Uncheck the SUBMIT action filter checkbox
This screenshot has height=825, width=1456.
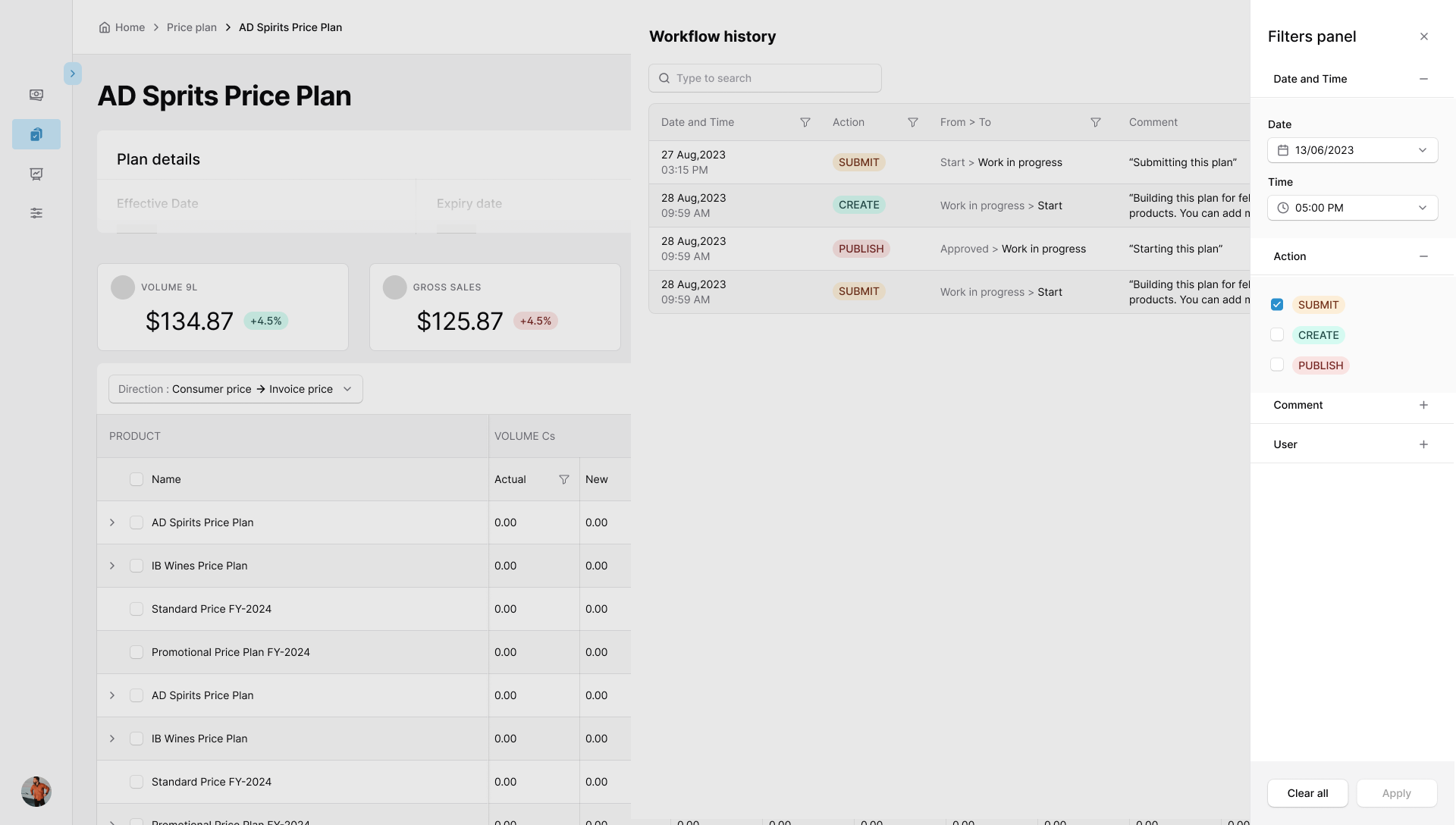click(x=1277, y=305)
